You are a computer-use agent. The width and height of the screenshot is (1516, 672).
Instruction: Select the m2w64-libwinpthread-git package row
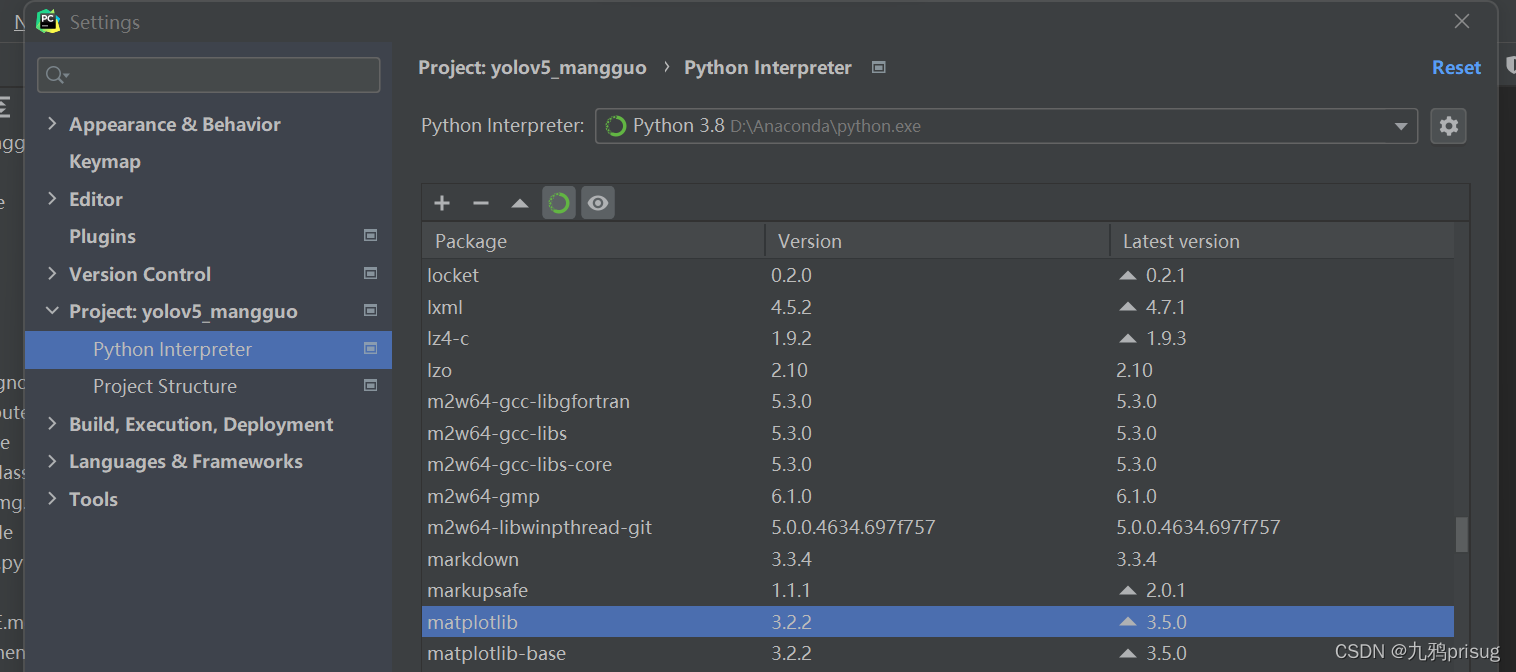coord(938,527)
